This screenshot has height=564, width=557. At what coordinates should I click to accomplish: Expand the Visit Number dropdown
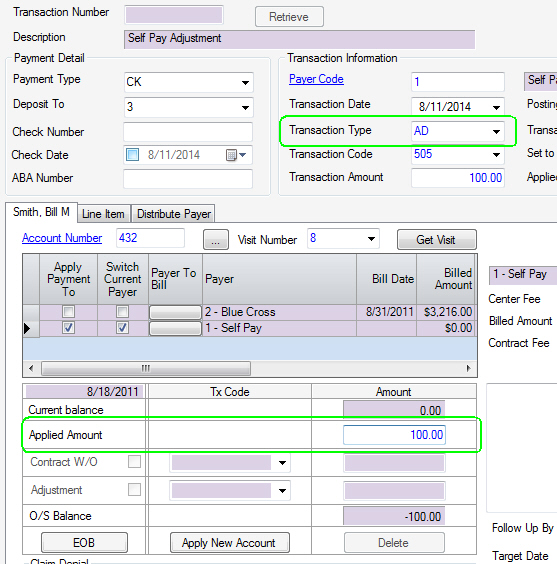[x=371, y=239]
